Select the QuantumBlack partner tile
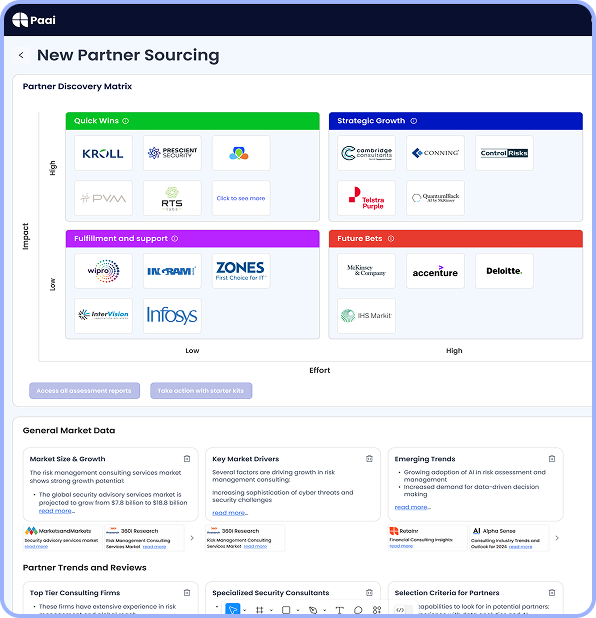Viewport: 596px width, 618px height. [436, 198]
